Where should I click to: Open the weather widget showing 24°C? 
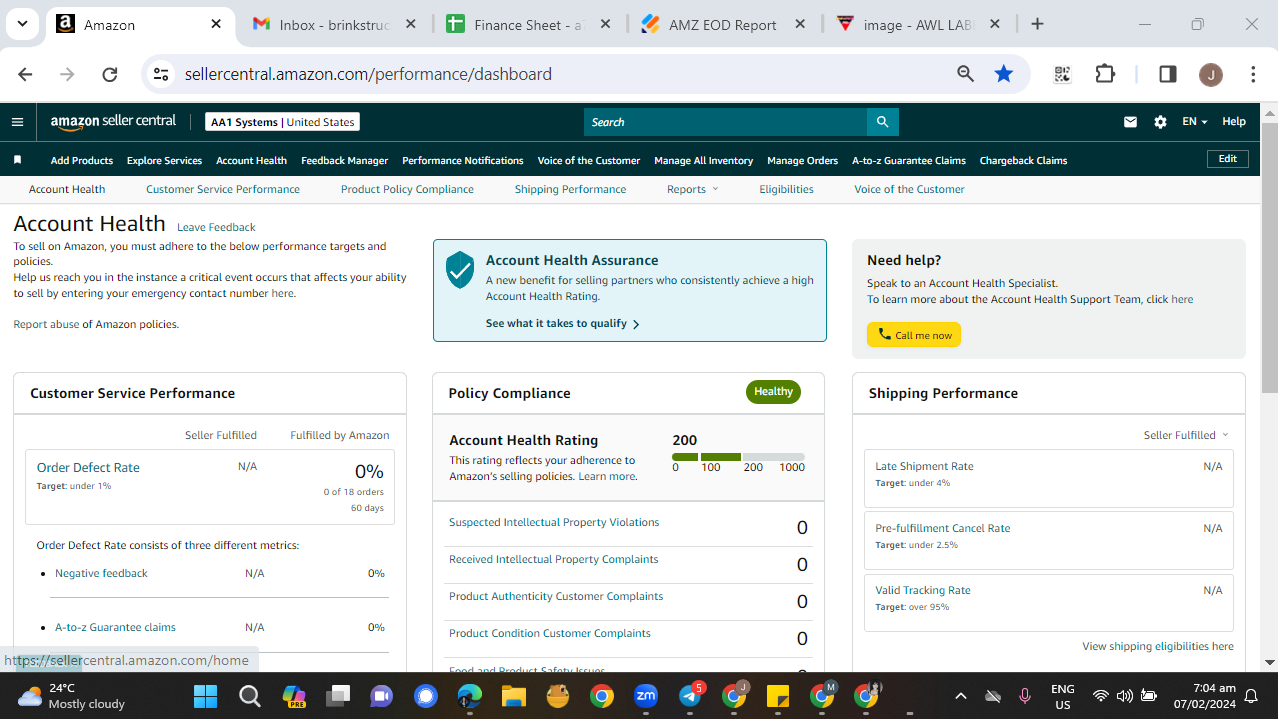[72, 696]
